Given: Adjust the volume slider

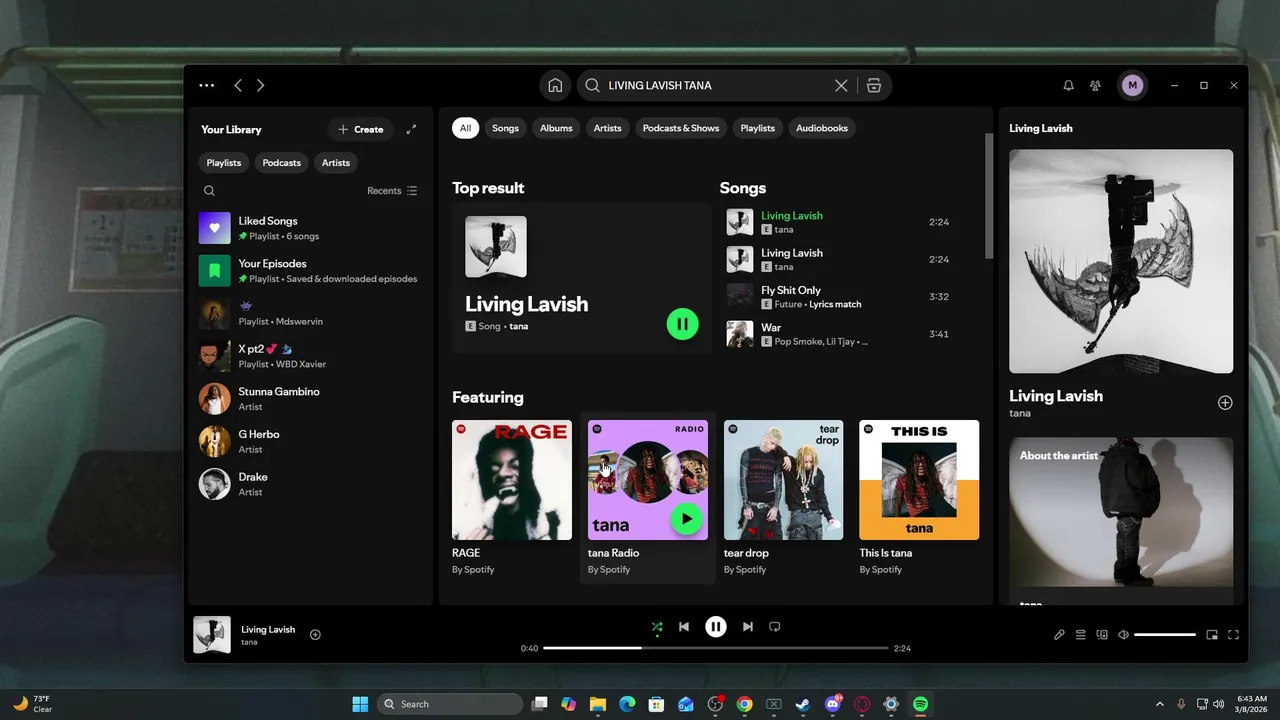Looking at the screenshot, I should tap(1165, 635).
